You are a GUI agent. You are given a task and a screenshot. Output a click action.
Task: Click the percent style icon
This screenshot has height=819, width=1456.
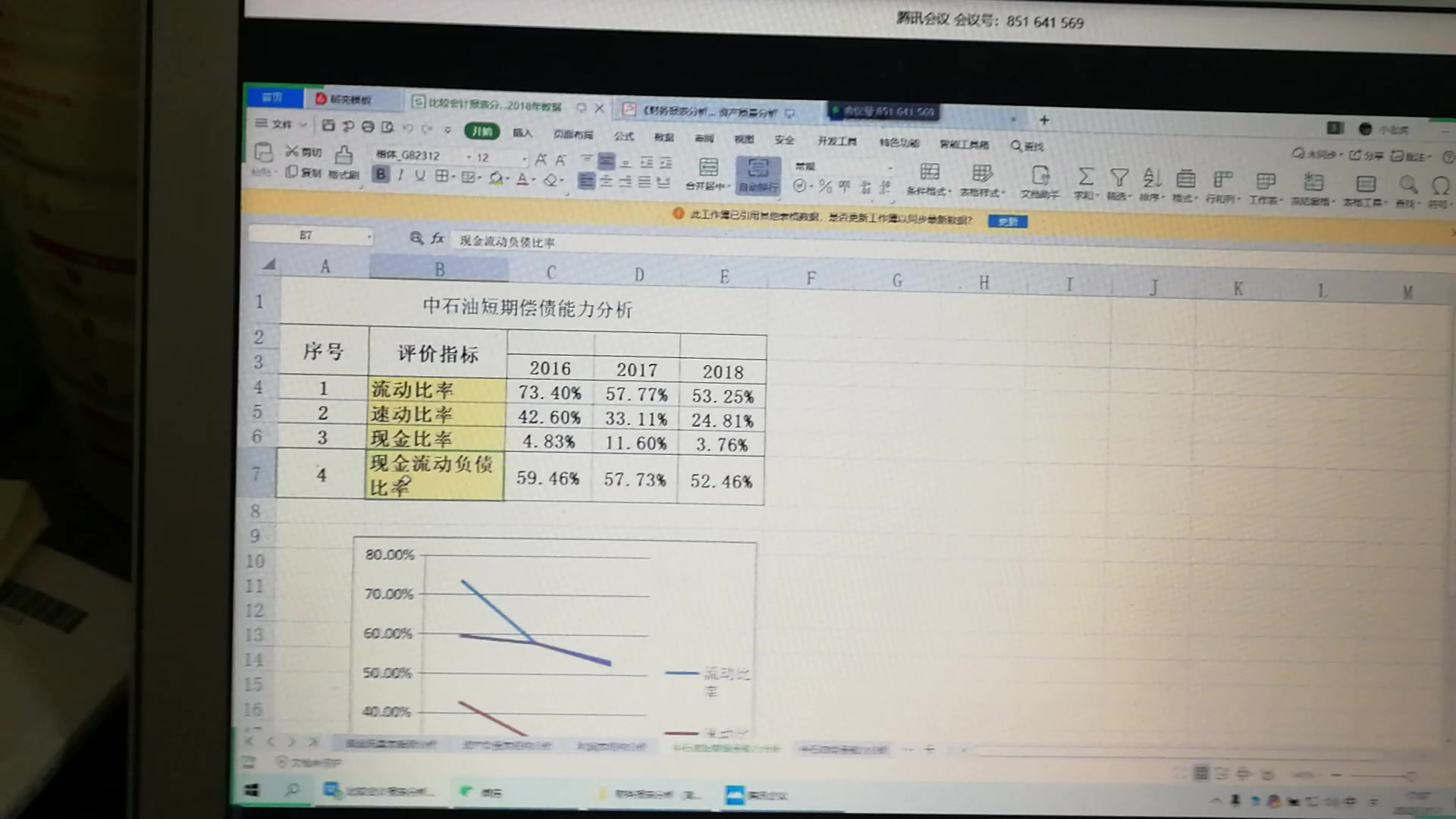pos(825,186)
